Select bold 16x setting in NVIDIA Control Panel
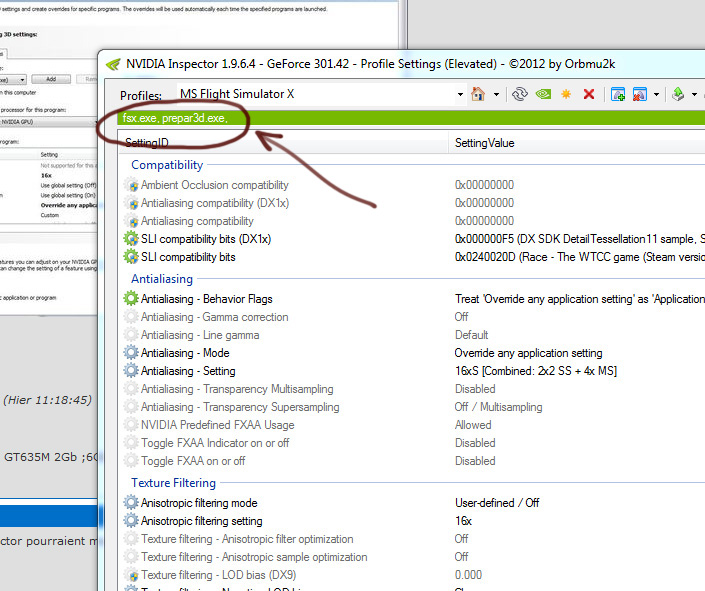This screenshot has height=591, width=705. (46, 175)
